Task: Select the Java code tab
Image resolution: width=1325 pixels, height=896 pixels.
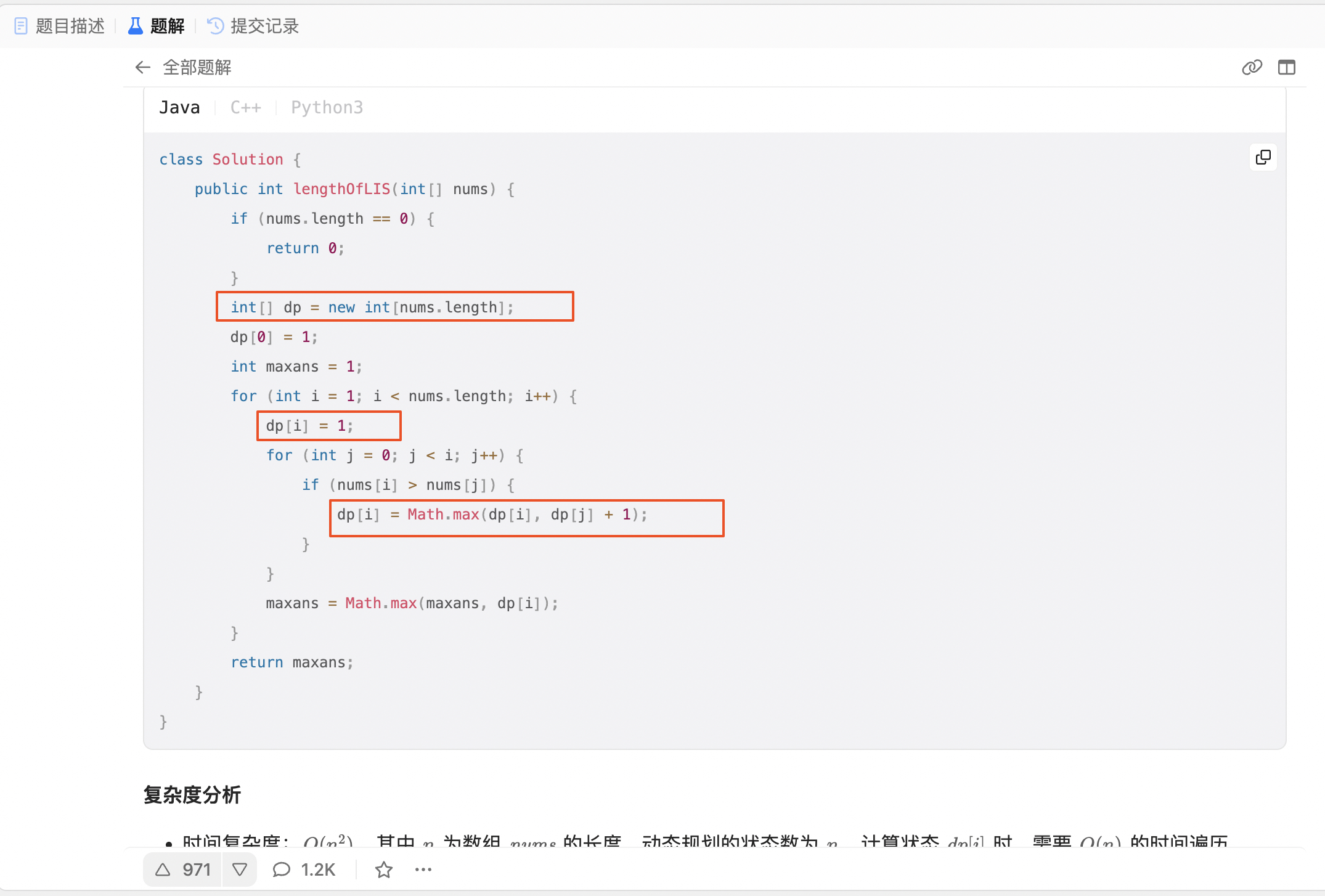Action: pyautogui.click(x=179, y=107)
